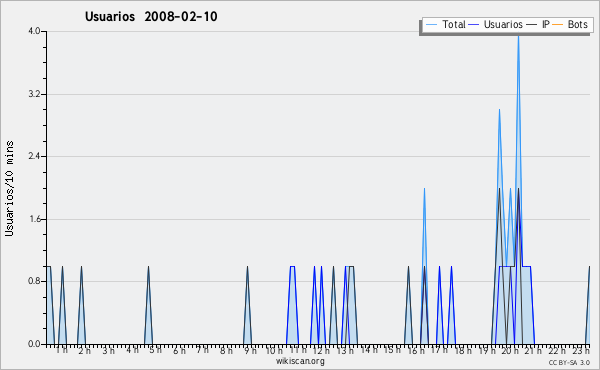This screenshot has width=600, height=370.
Task: Click the '1 h' x-axis label
Action: tap(62, 350)
